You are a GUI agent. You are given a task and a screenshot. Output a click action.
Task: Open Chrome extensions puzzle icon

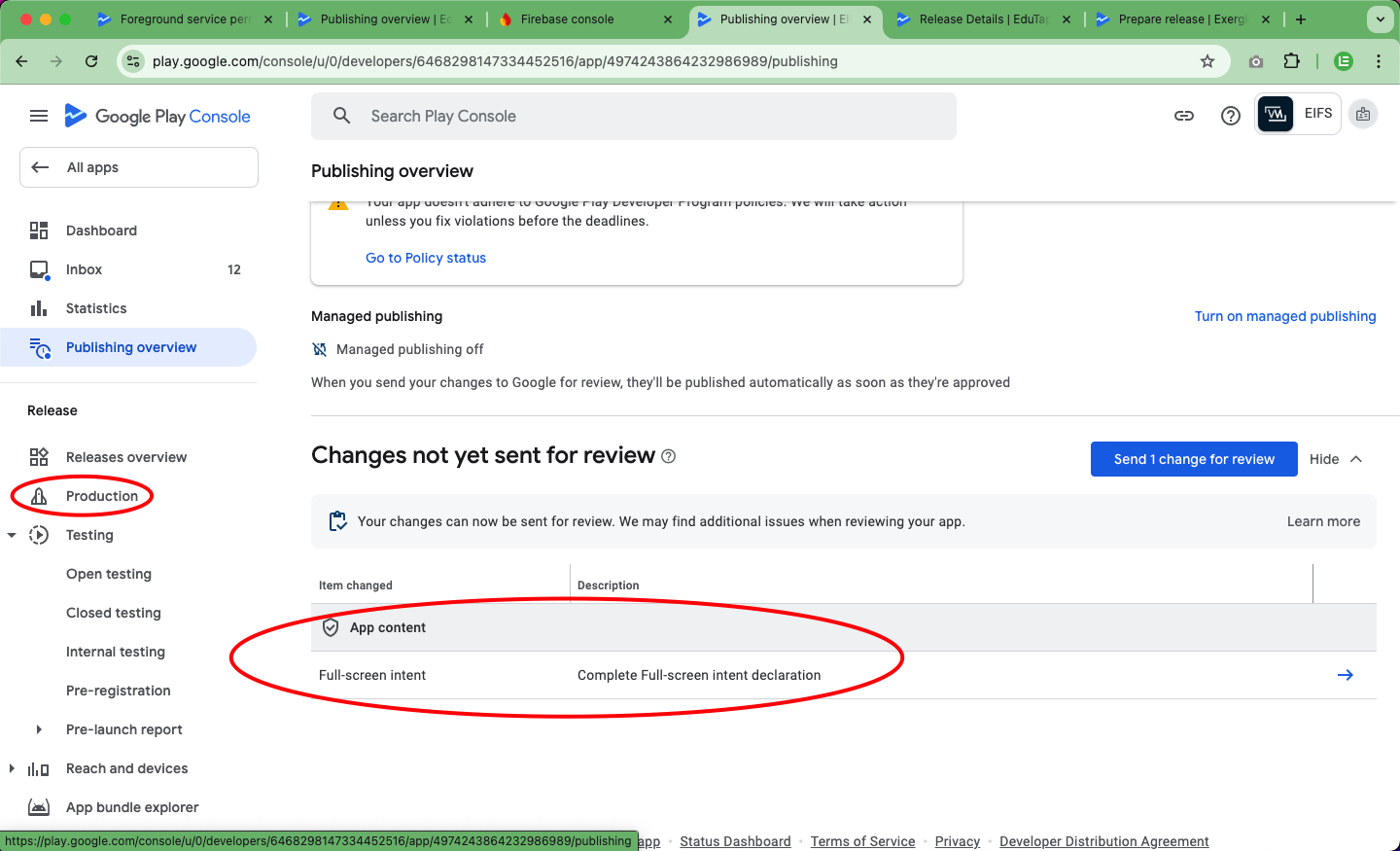click(1291, 61)
